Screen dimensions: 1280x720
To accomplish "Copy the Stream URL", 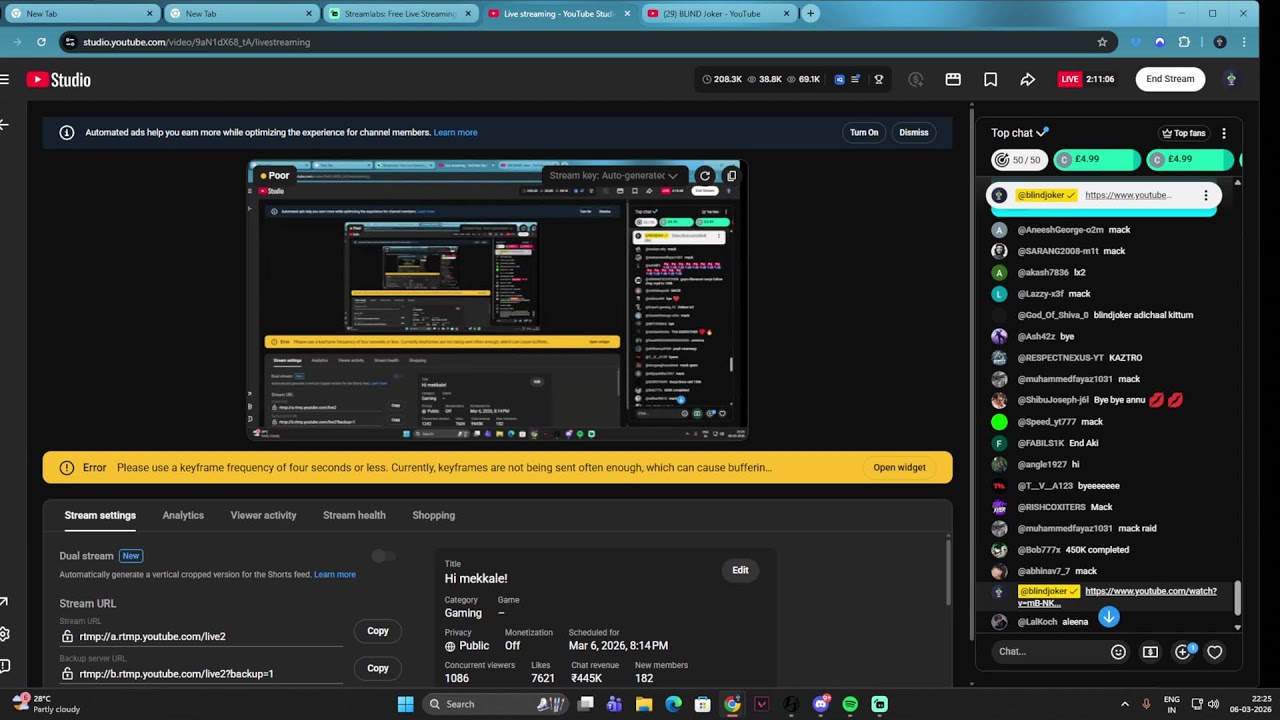I will (x=377, y=631).
